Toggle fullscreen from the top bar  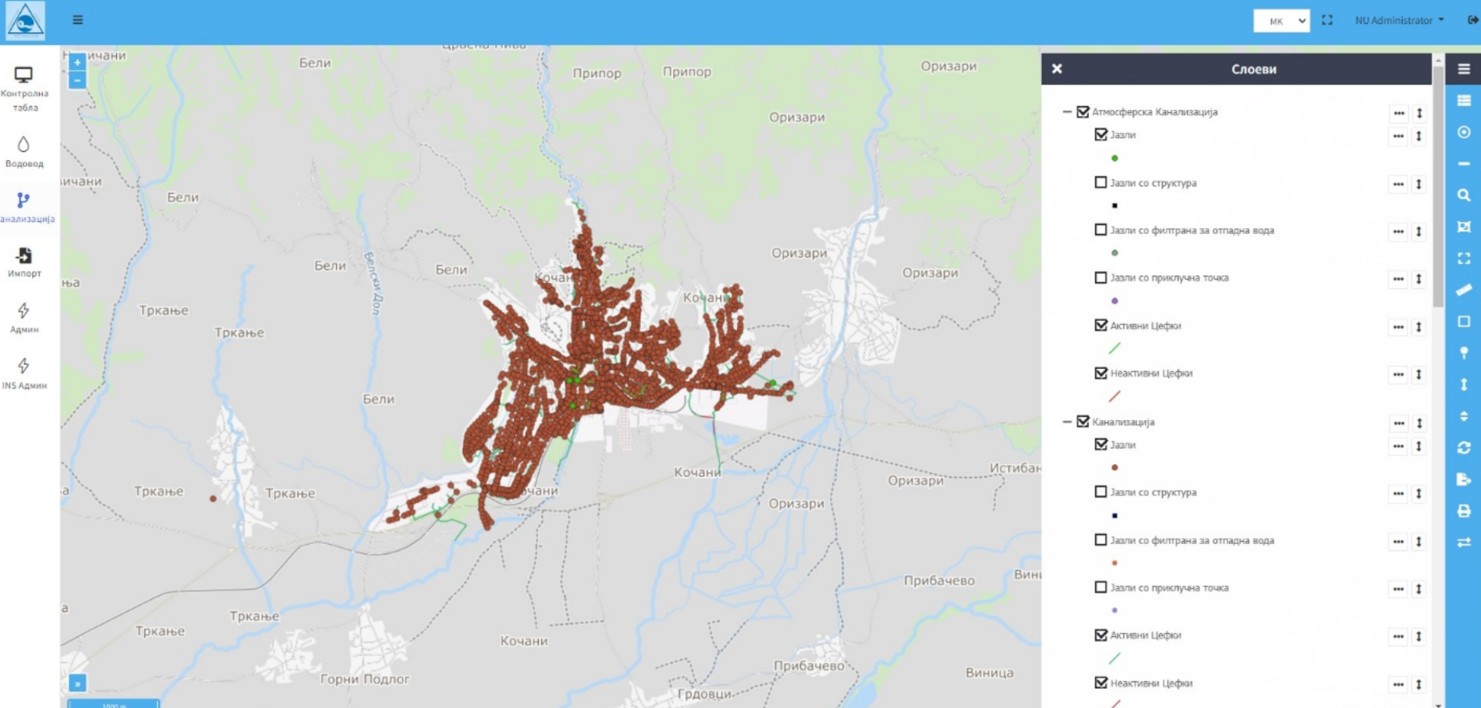coord(1327,20)
